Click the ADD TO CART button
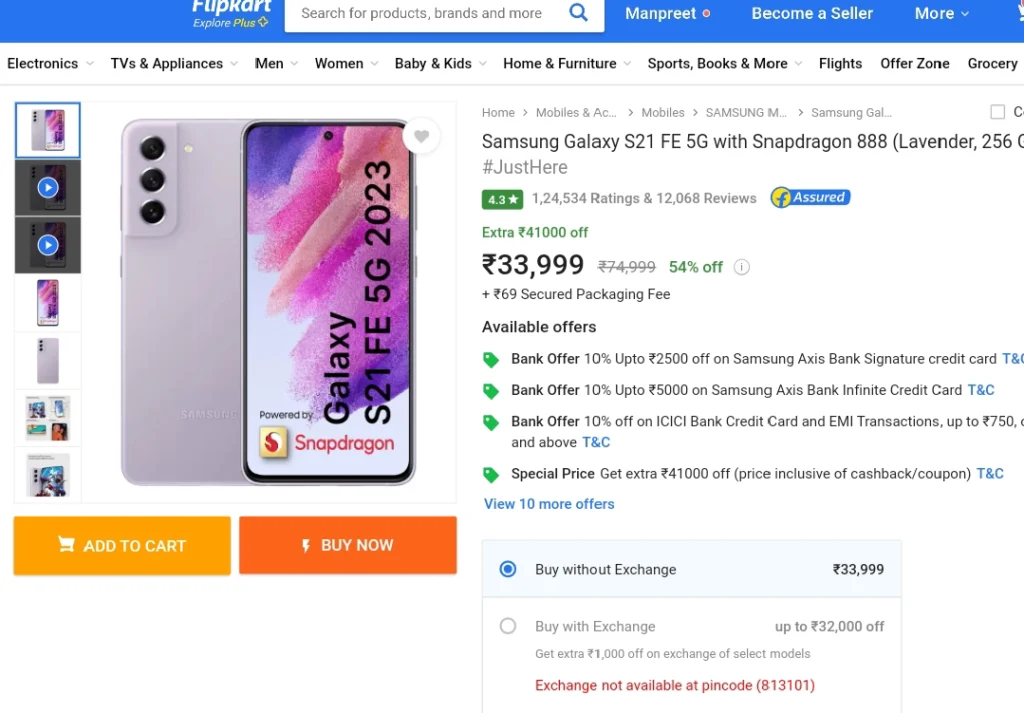1024x713 pixels. pyautogui.click(x=122, y=546)
